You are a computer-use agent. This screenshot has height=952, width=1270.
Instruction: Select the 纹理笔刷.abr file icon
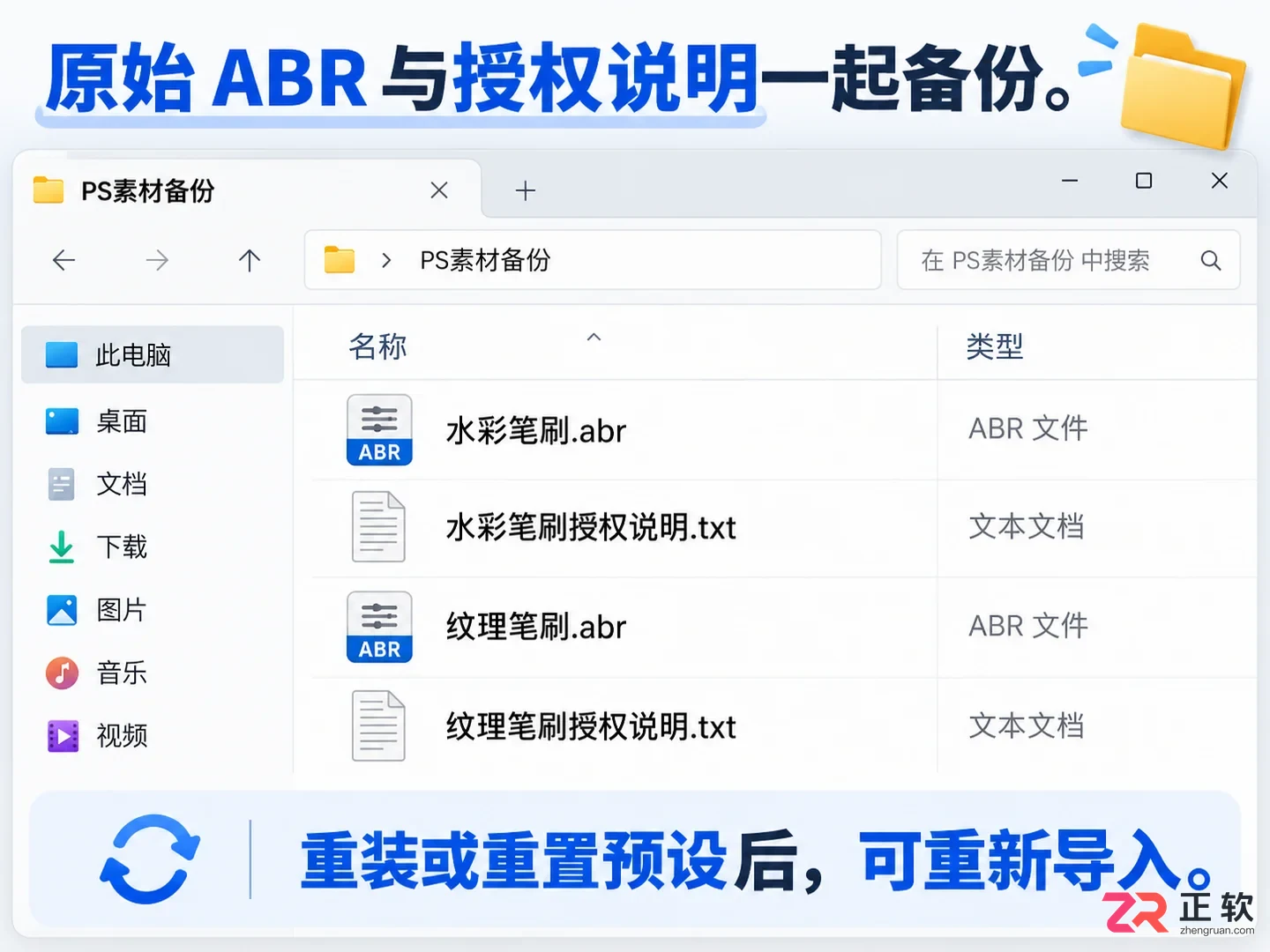click(x=379, y=627)
